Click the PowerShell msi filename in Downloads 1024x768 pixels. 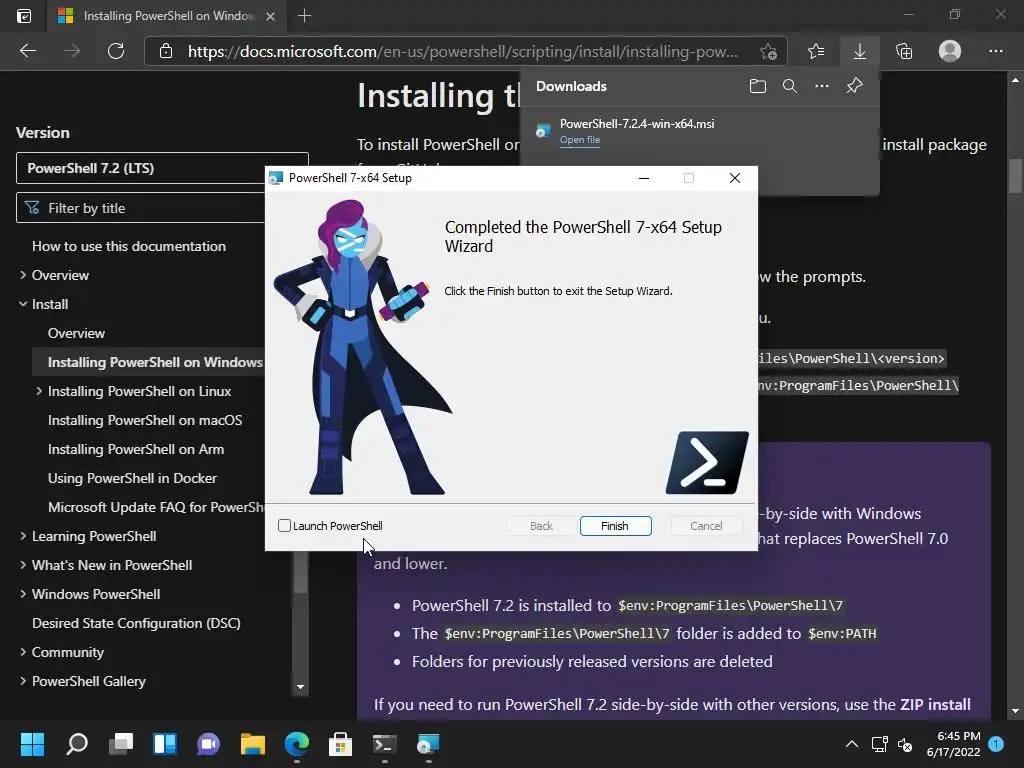(x=637, y=123)
